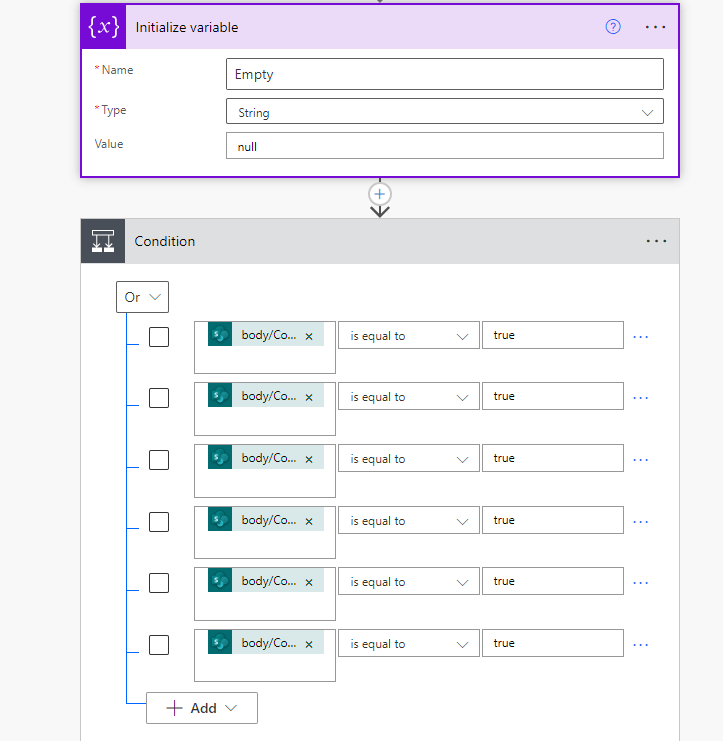Remove body/Co token in first condition row
The height and width of the screenshot is (741, 723).
309,336
